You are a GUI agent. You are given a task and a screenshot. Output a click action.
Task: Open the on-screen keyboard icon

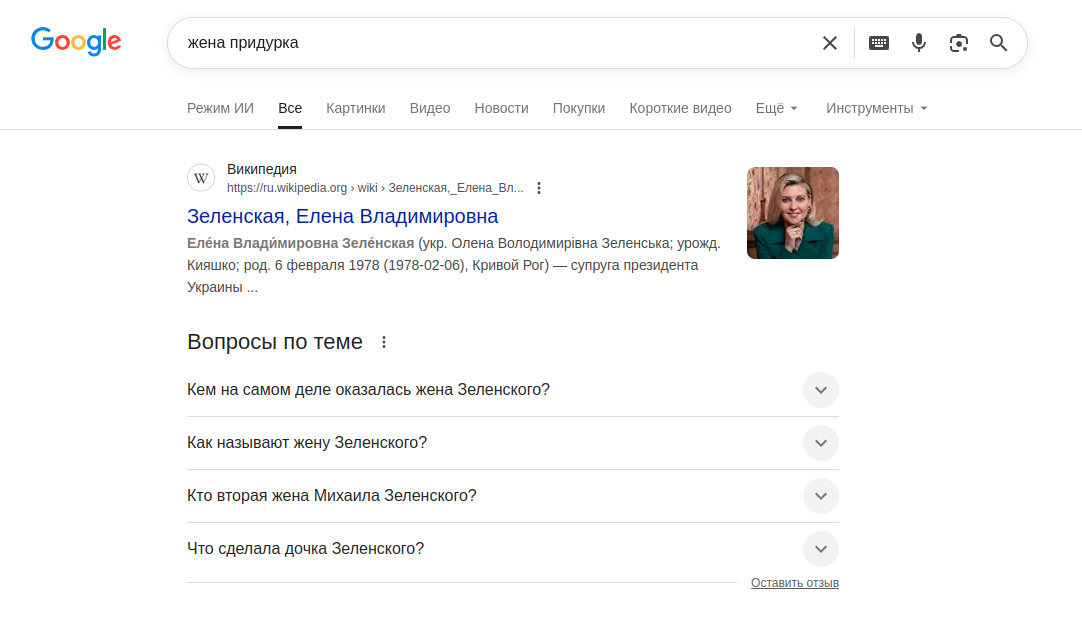[x=878, y=42]
